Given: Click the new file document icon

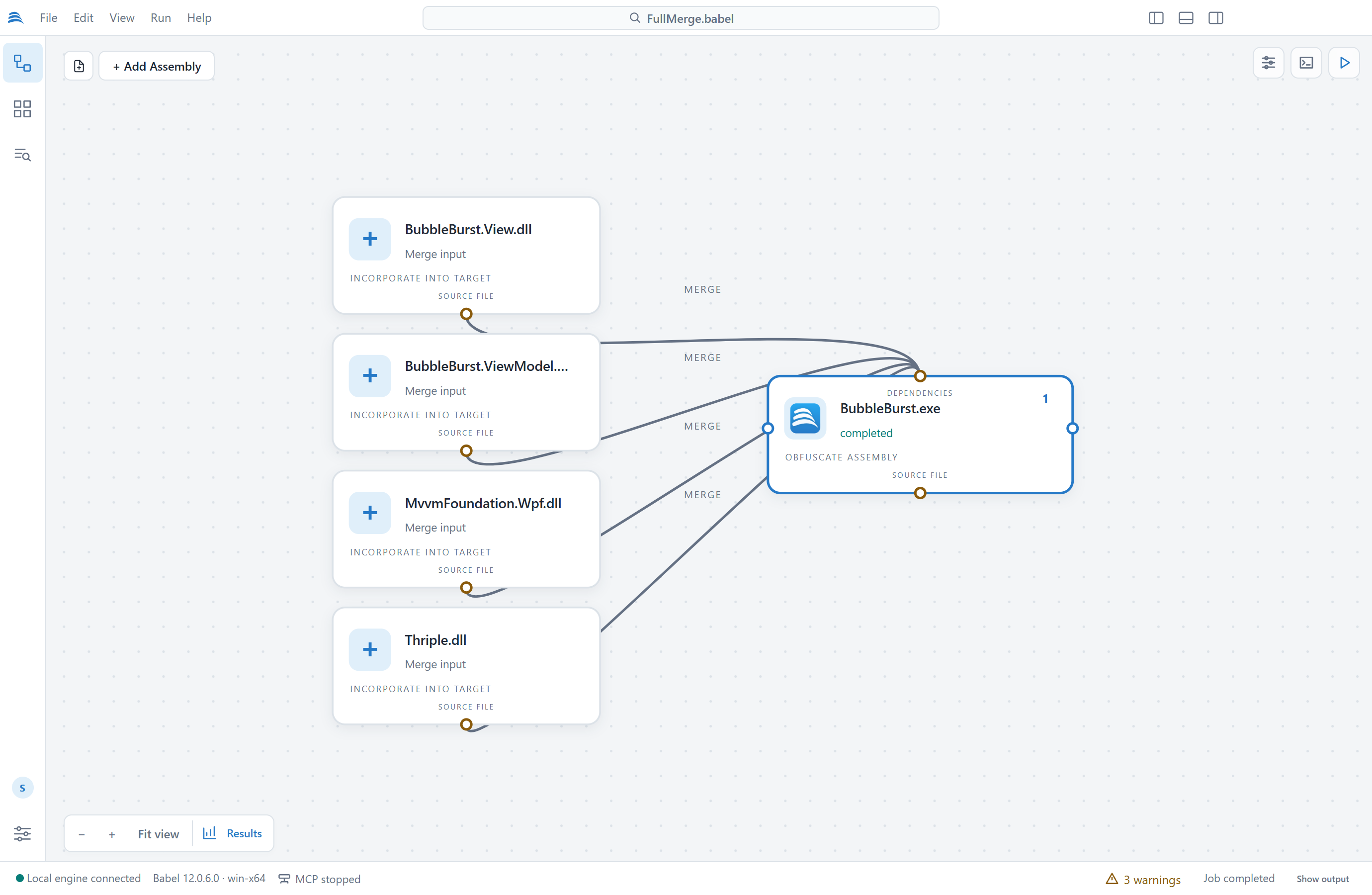Looking at the screenshot, I should coord(79,66).
